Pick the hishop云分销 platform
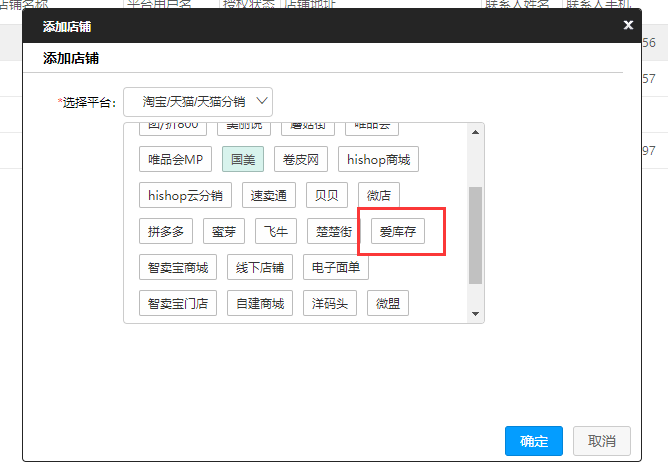 coord(185,195)
